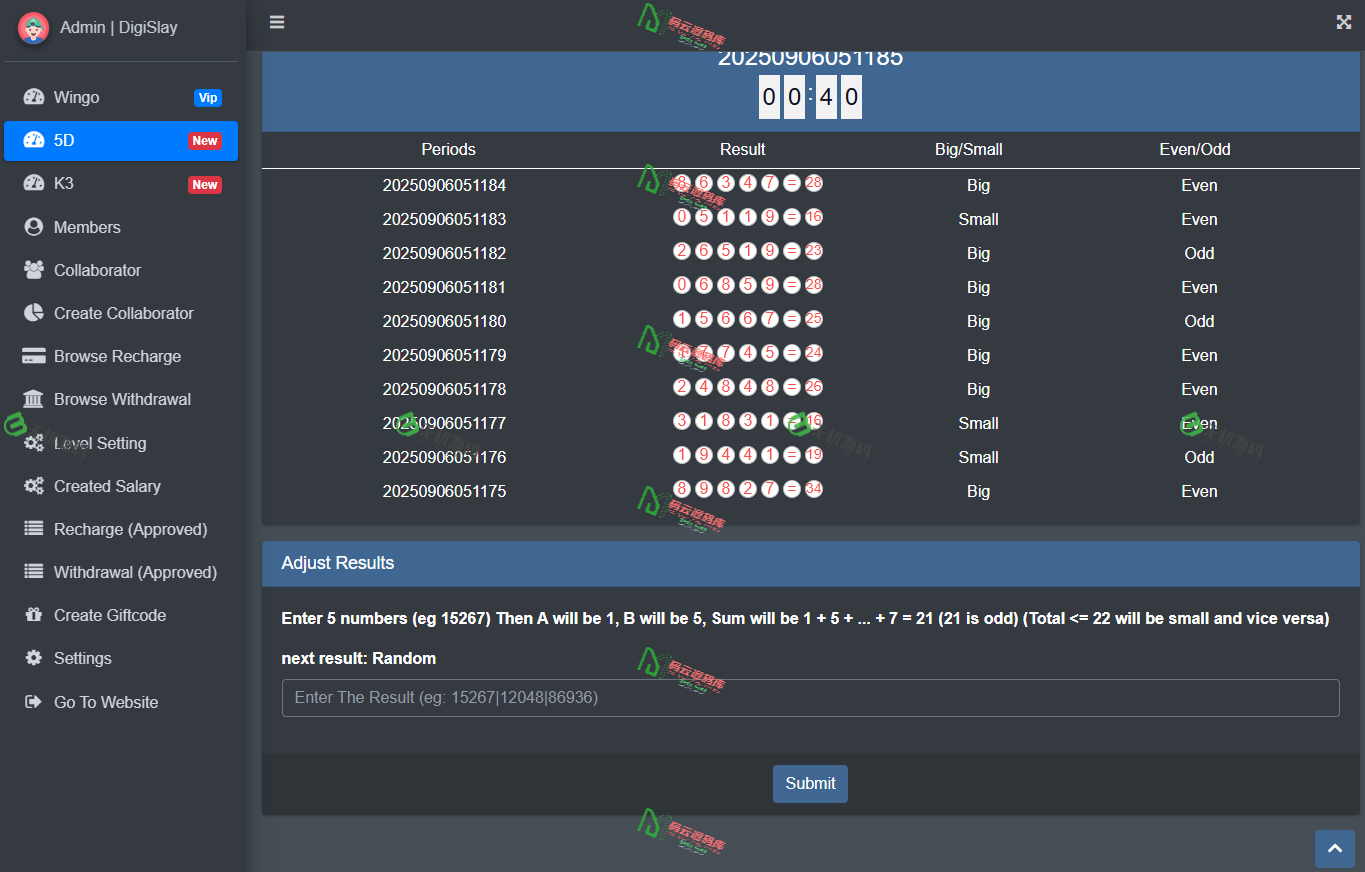Select the 5D menu item
Viewport: 1365px width, 872px height.
click(x=121, y=141)
